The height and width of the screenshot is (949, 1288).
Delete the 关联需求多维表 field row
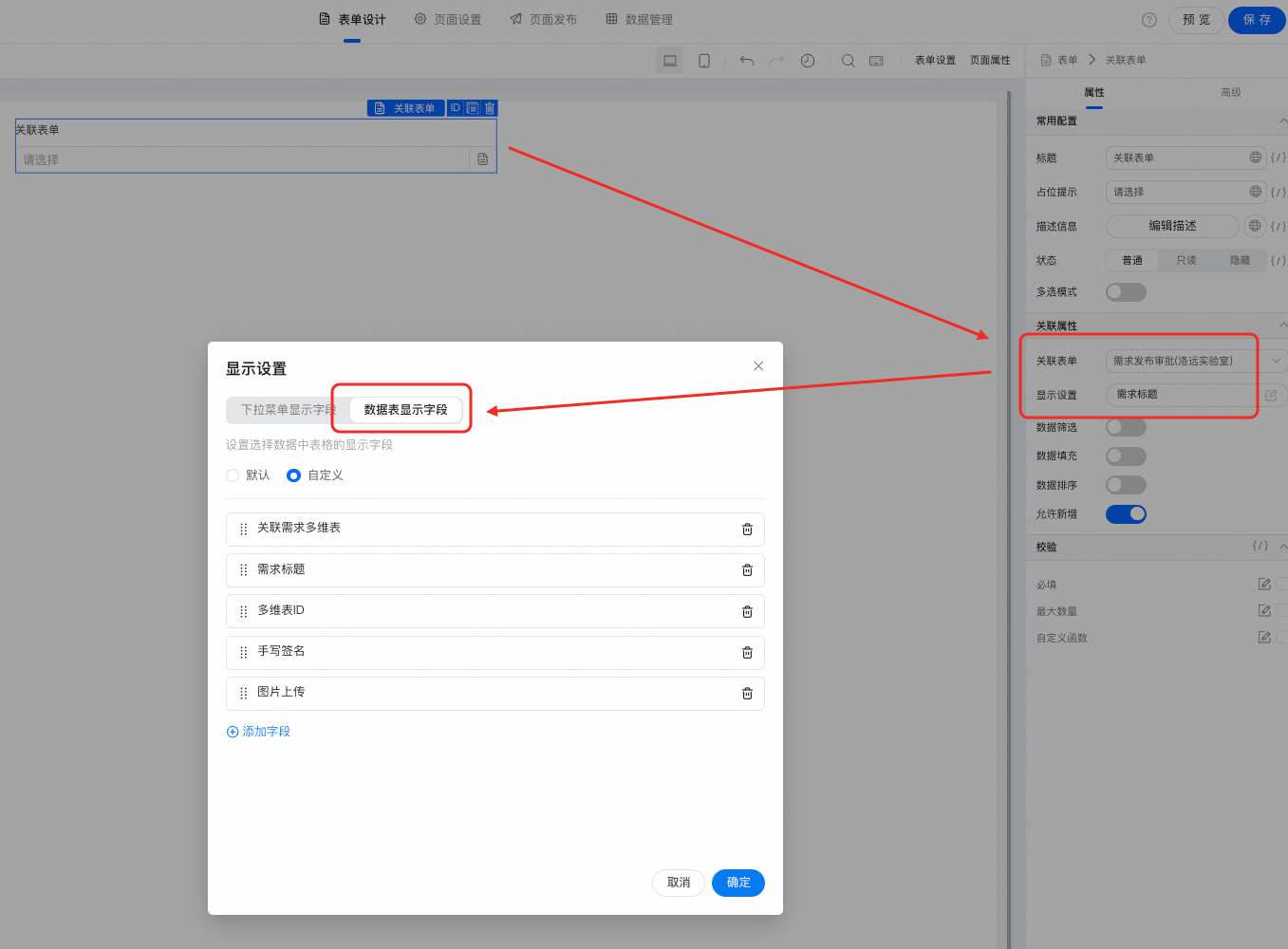pos(747,530)
